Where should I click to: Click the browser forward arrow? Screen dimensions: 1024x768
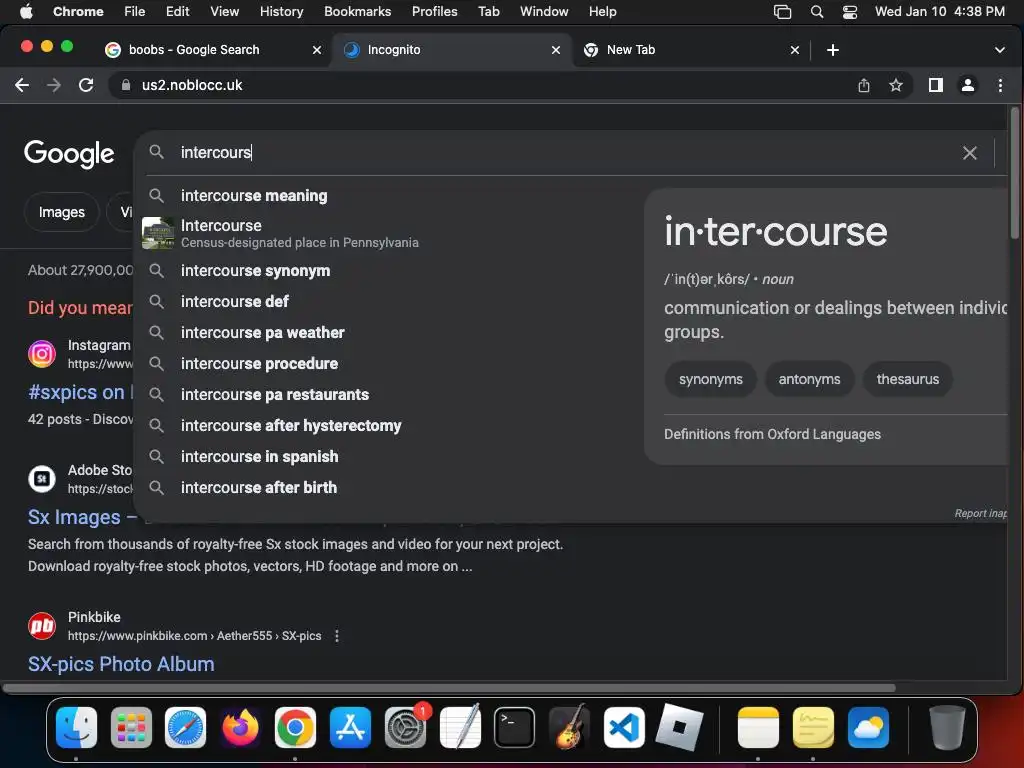[54, 85]
